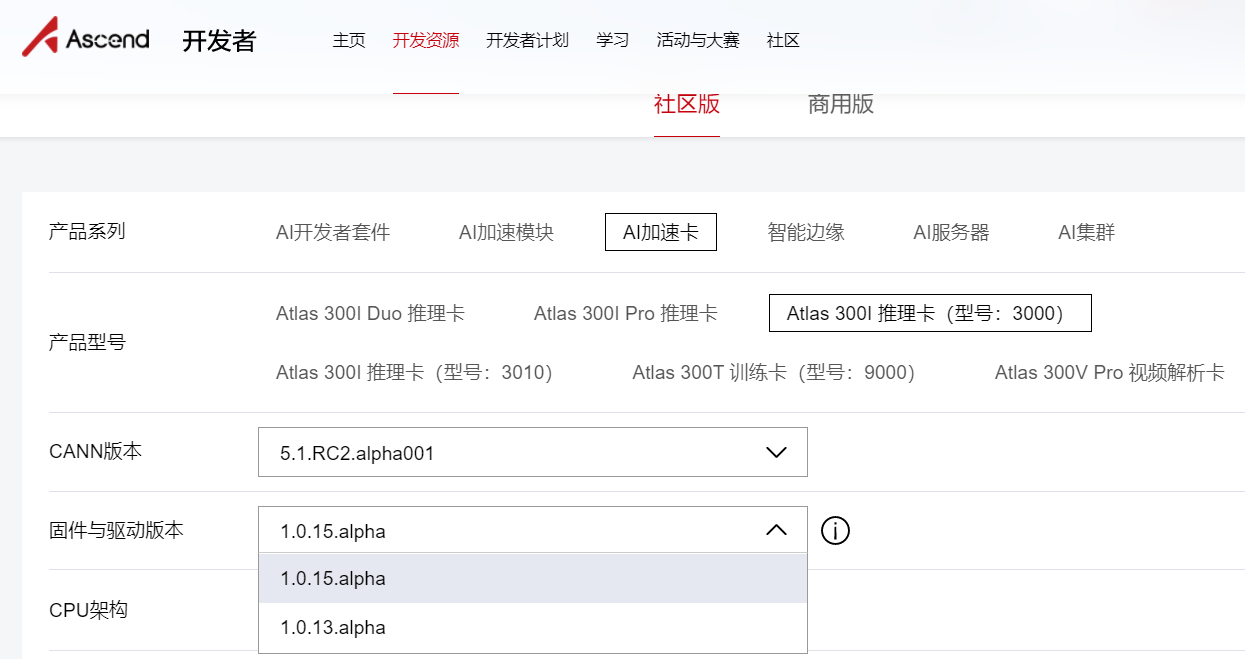
Task: Collapse the 固件与驱动版本 dropdown chevron
Action: 776,531
